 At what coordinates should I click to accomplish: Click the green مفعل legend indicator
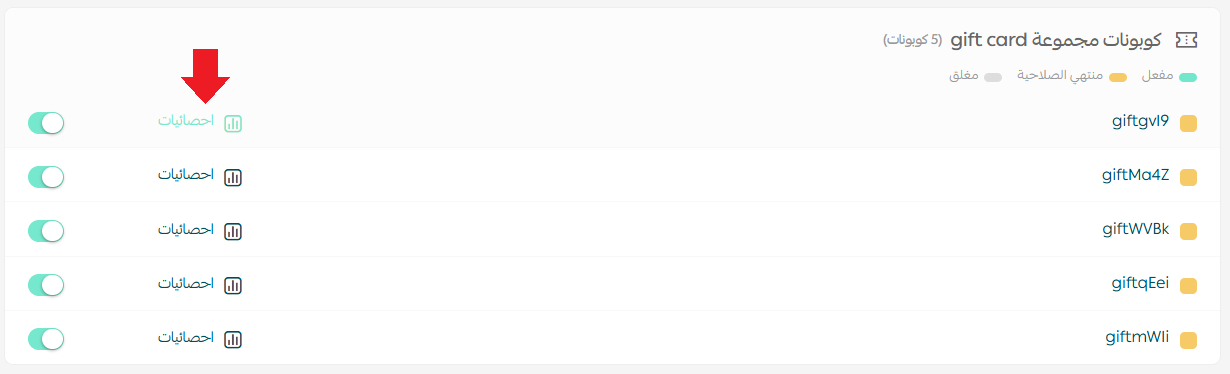point(1188,77)
